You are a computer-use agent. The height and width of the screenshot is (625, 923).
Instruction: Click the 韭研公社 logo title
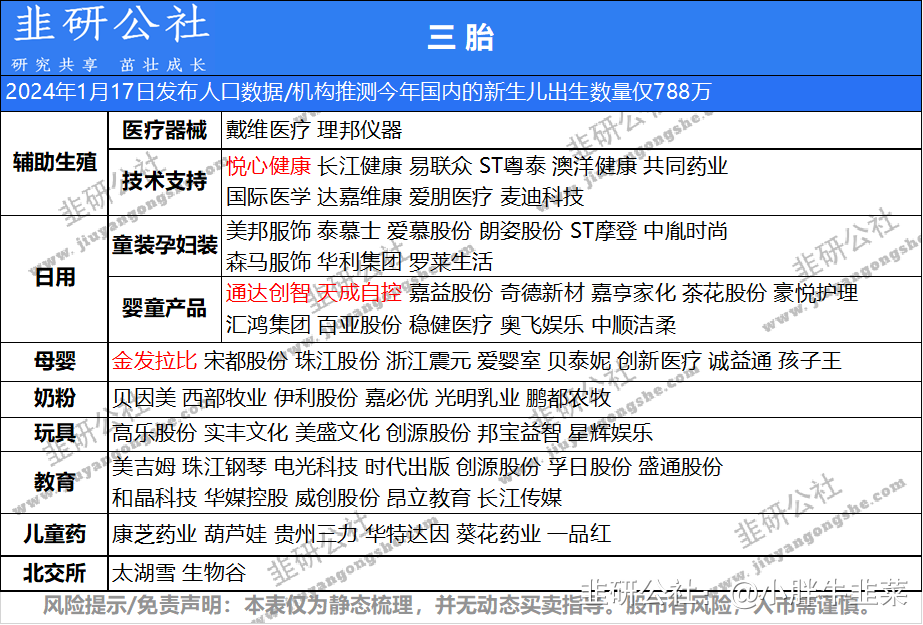click(x=110, y=24)
